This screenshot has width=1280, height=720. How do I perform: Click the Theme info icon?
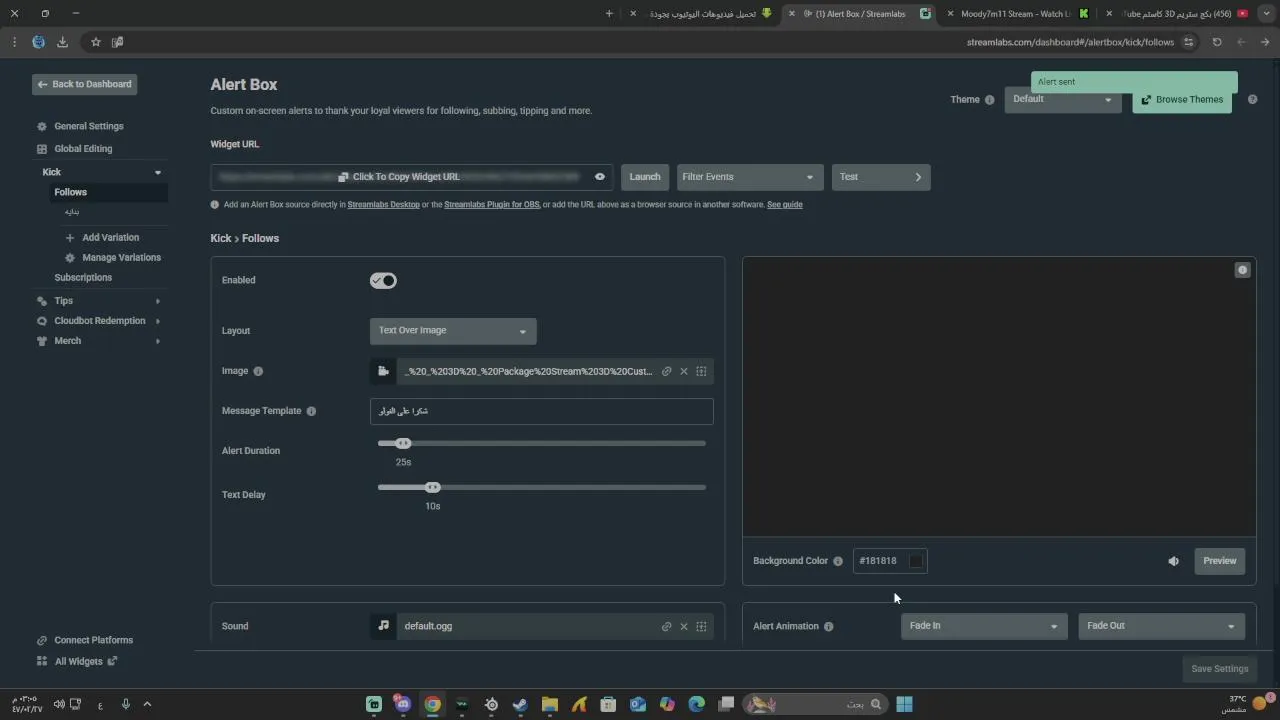(990, 100)
